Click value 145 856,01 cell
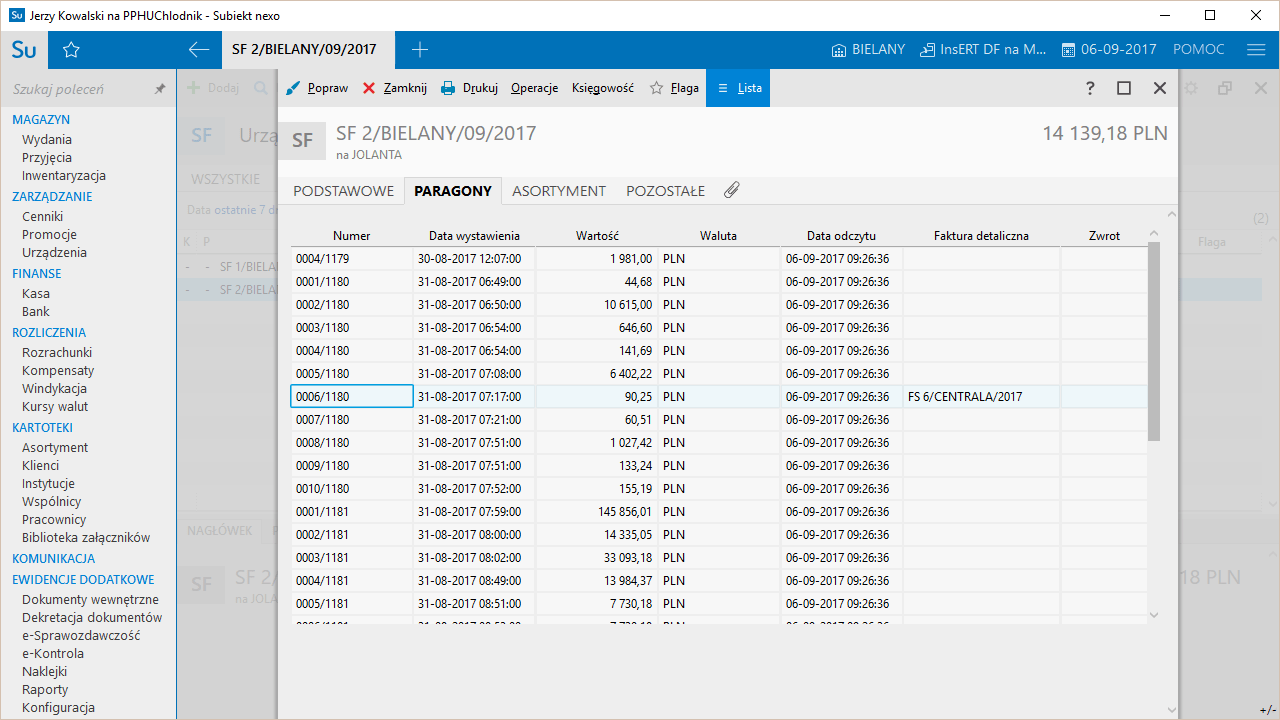 coord(597,512)
